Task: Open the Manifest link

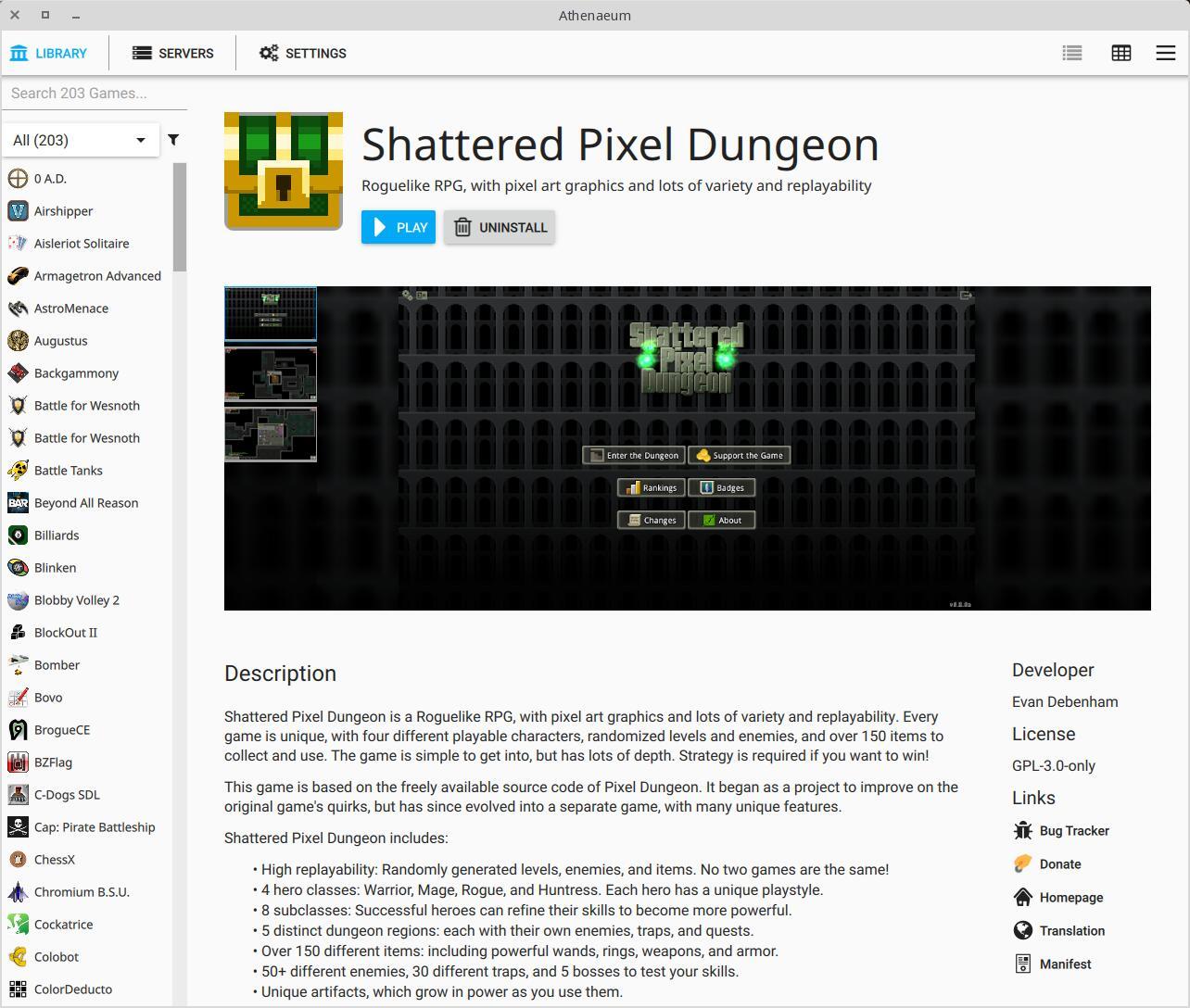Action: point(1052,964)
